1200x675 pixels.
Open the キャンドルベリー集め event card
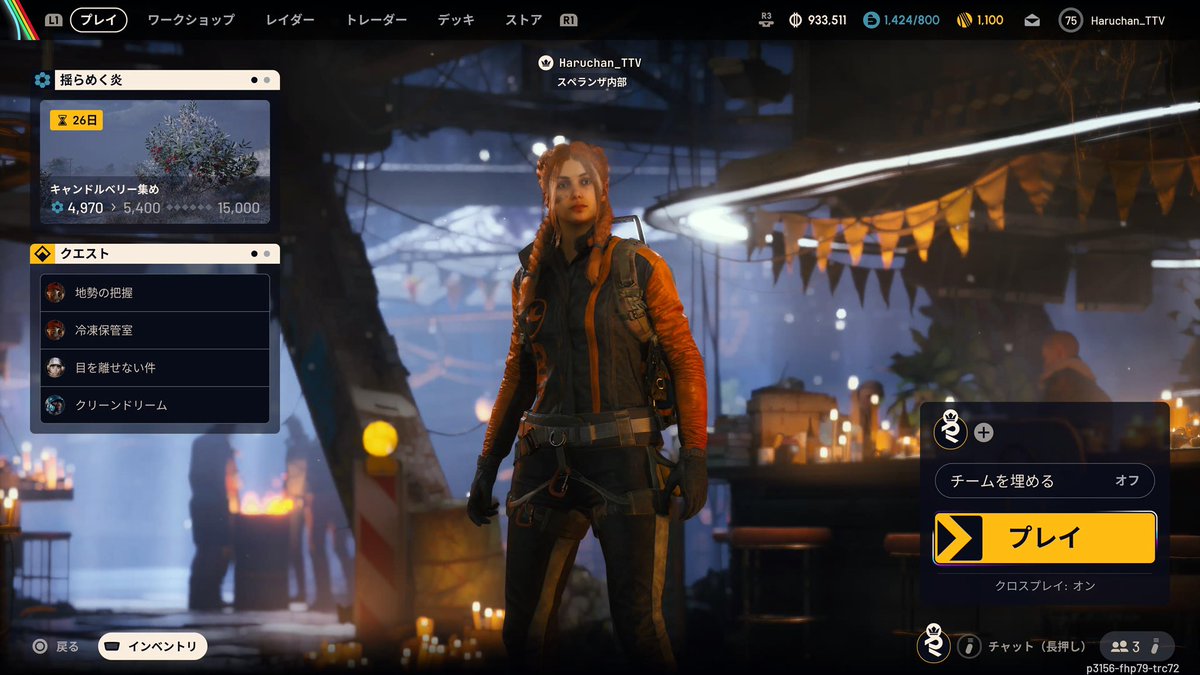pyautogui.click(x=155, y=161)
